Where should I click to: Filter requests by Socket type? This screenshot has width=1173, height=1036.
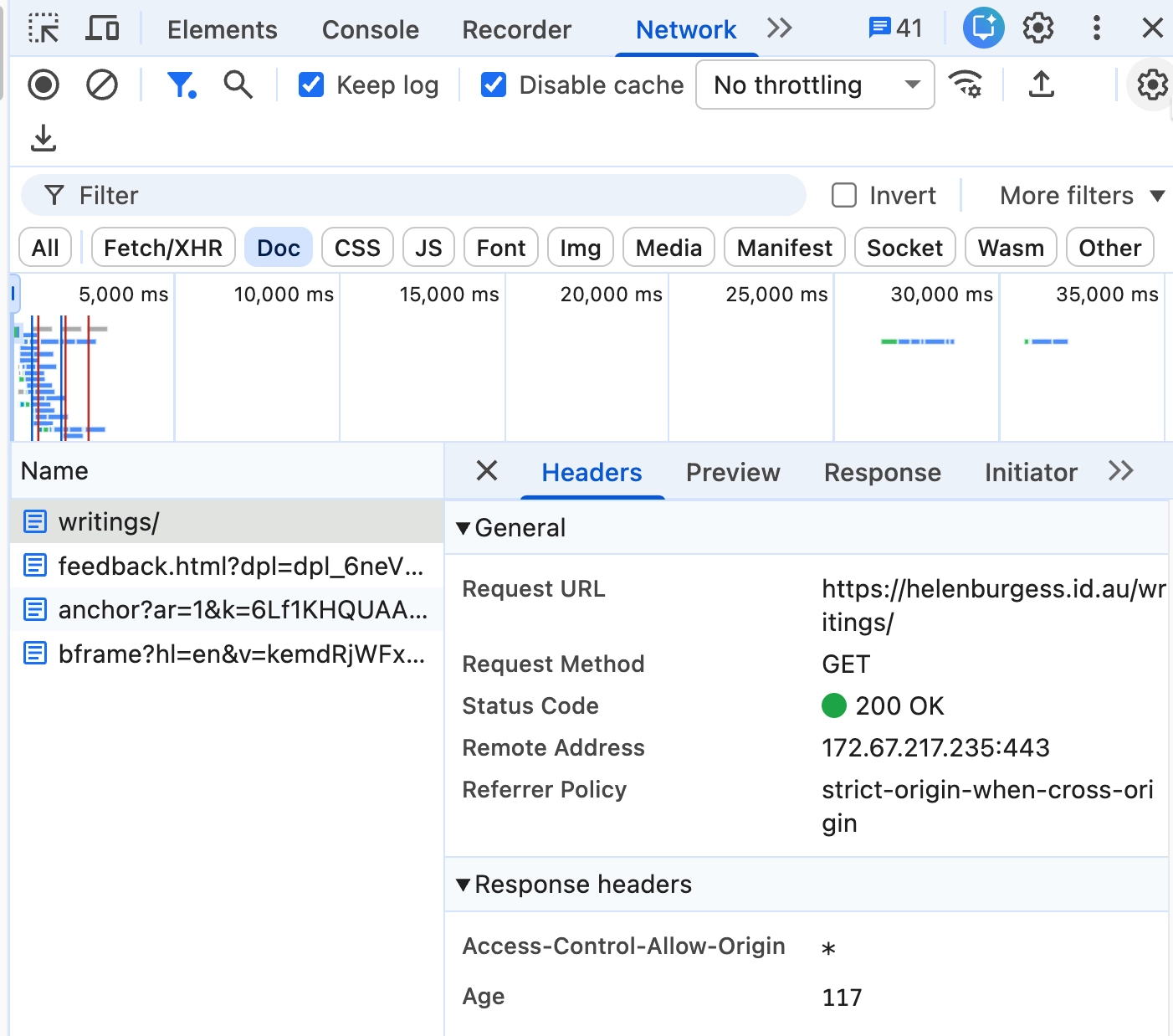(904, 248)
